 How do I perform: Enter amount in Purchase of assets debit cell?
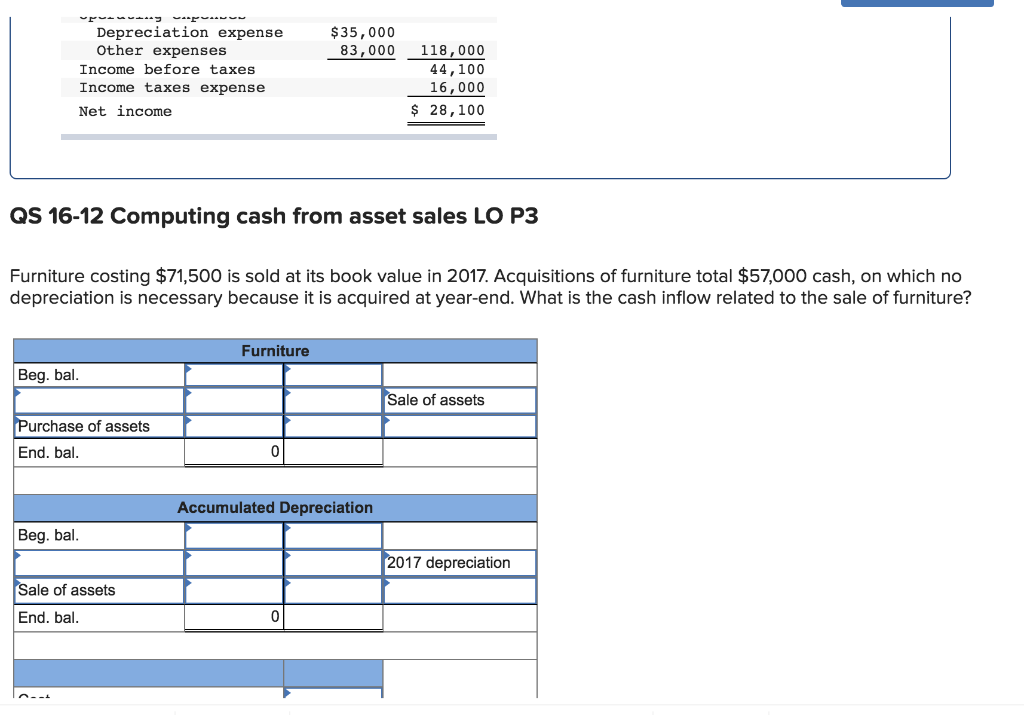(x=233, y=426)
